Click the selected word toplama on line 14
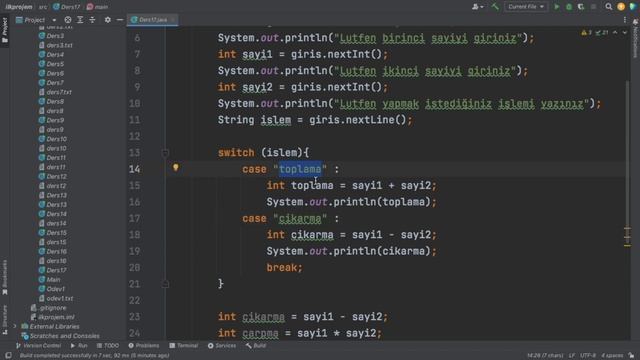 300,169
